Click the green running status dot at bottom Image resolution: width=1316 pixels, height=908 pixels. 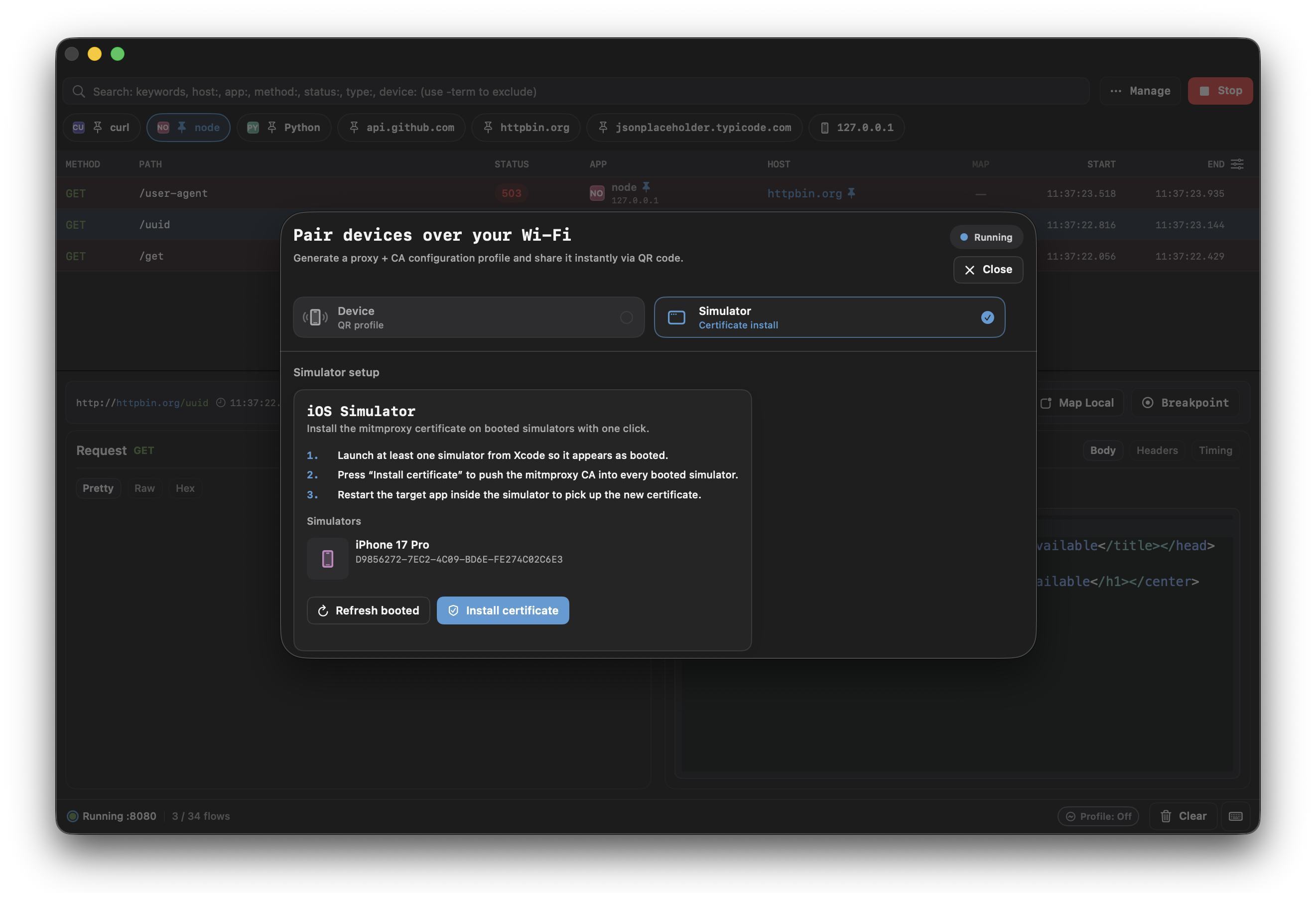pos(72,816)
